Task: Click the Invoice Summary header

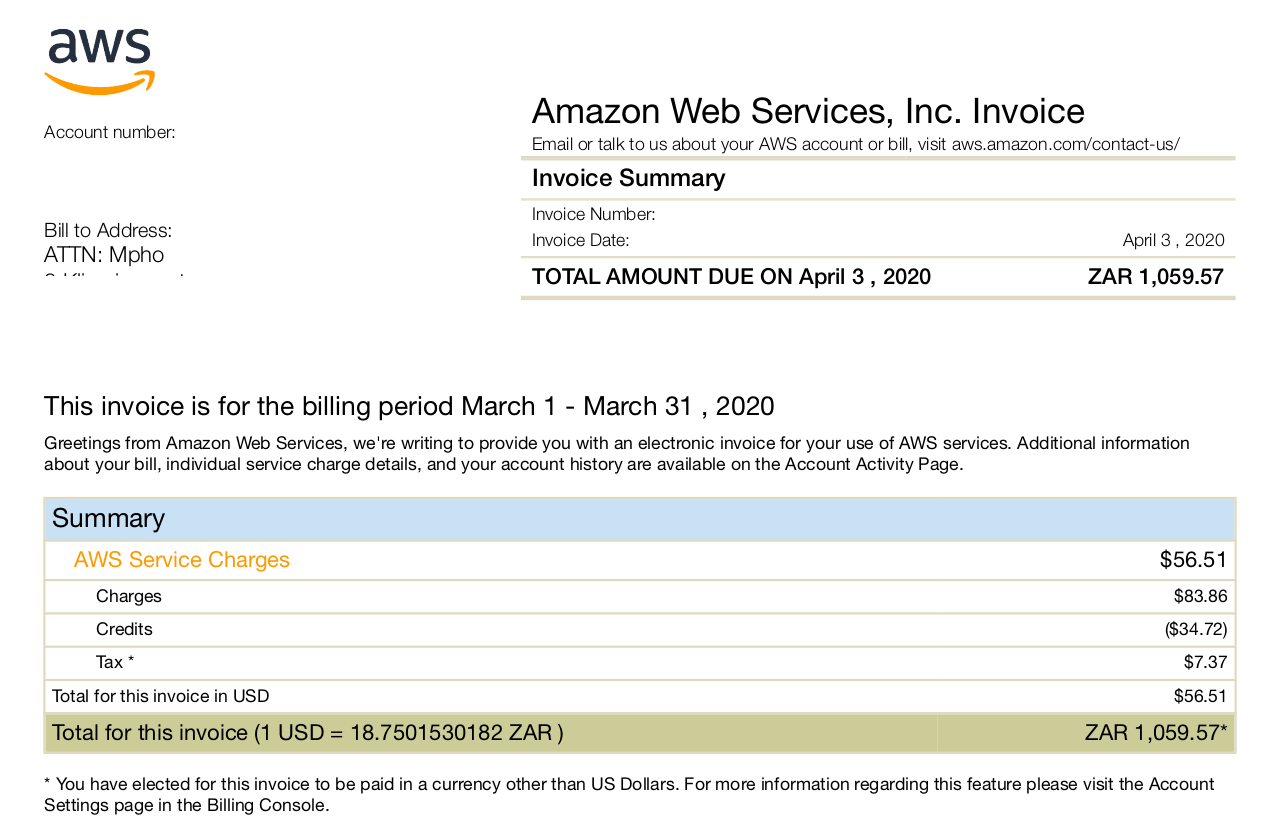Action: 628,178
